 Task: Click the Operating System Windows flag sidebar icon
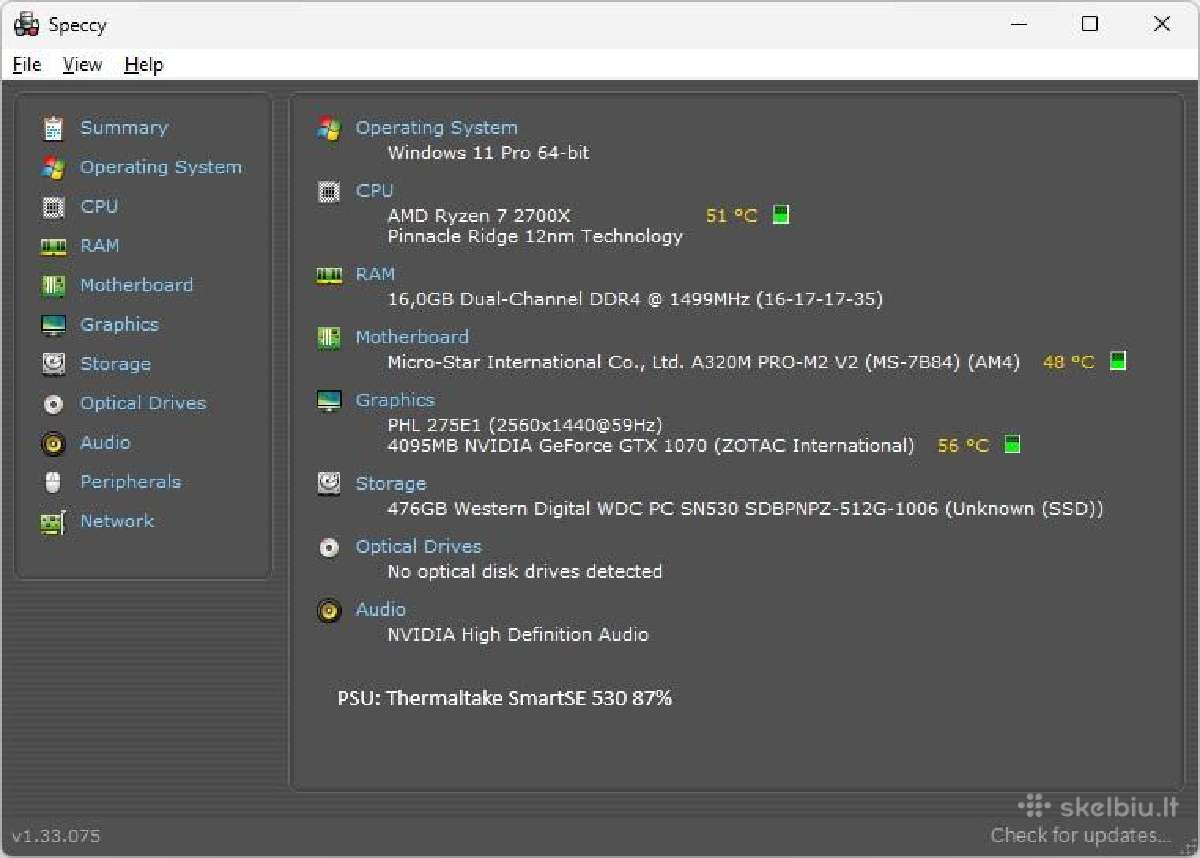[x=53, y=167]
